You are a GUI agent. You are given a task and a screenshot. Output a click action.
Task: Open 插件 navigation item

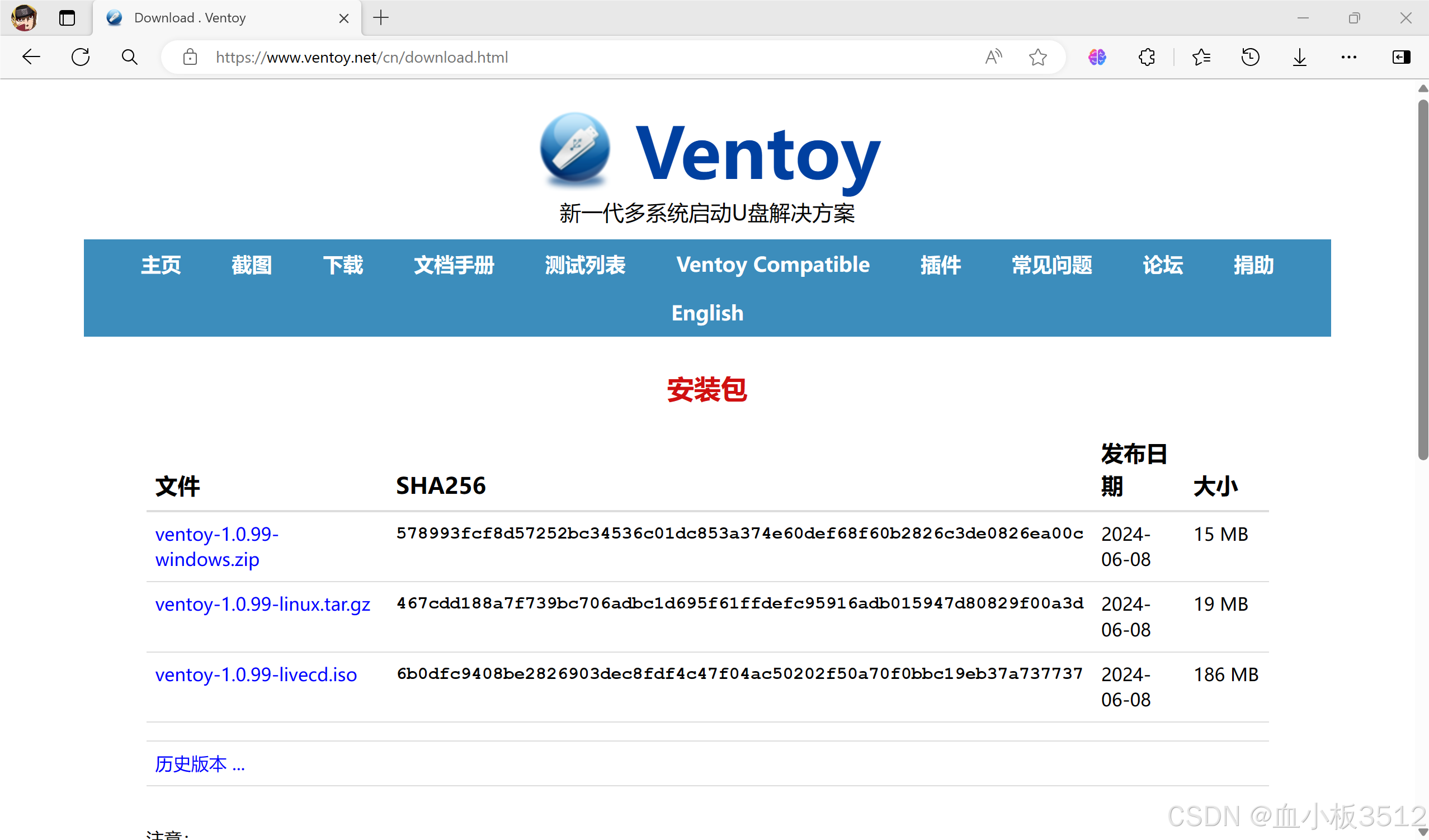(941, 265)
